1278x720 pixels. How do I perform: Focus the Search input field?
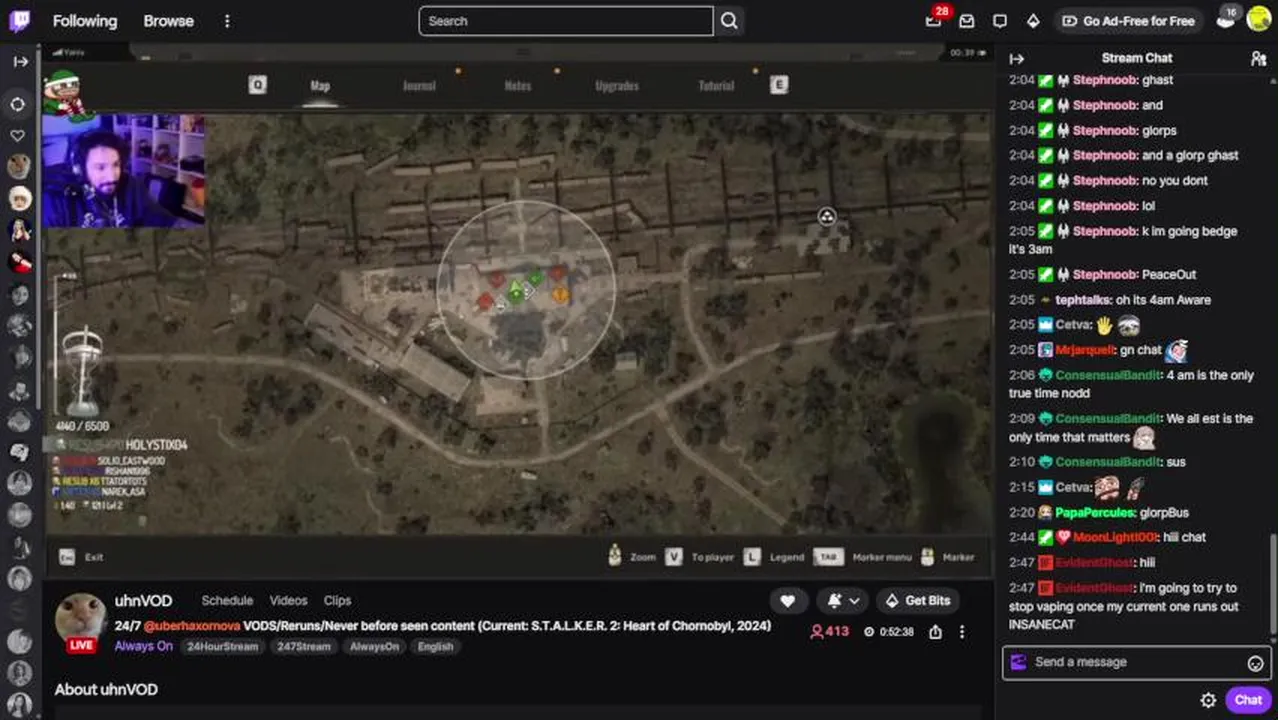point(566,21)
